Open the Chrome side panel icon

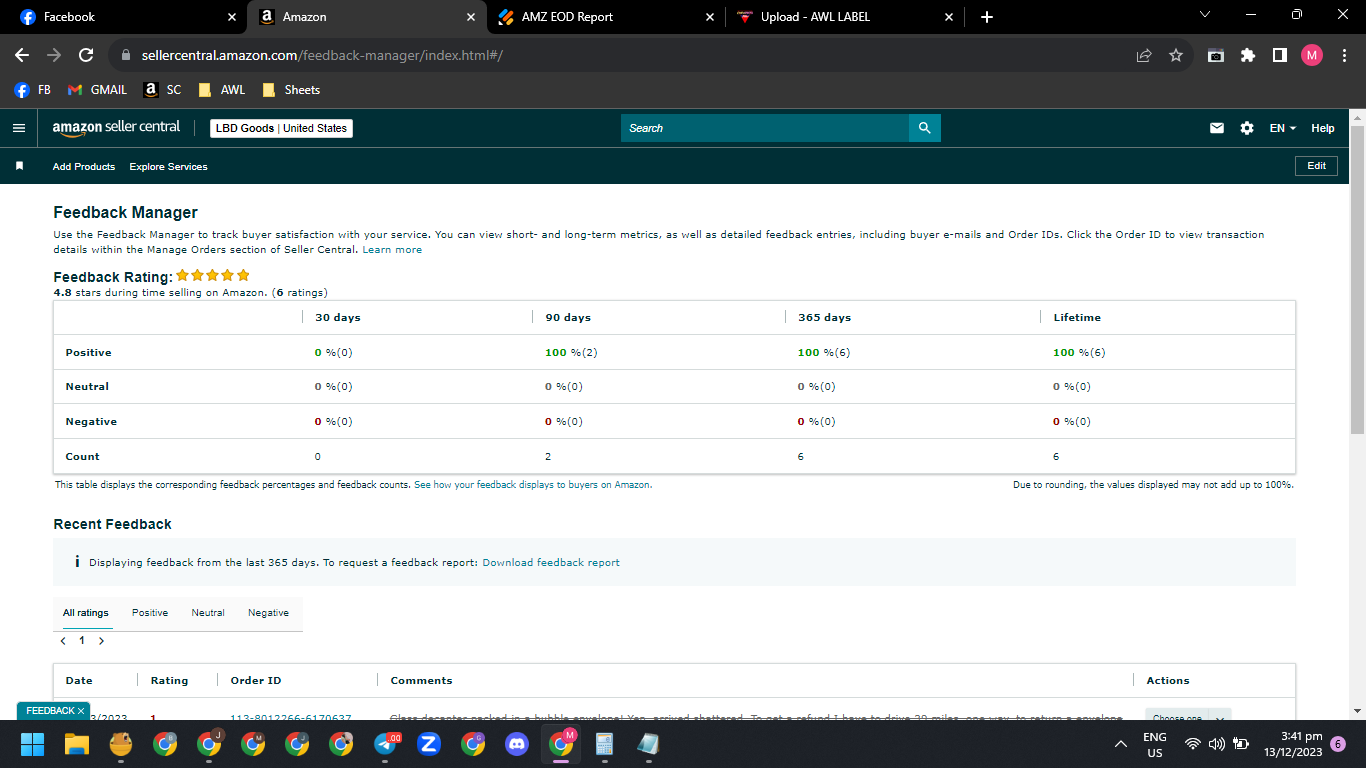[1280, 56]
